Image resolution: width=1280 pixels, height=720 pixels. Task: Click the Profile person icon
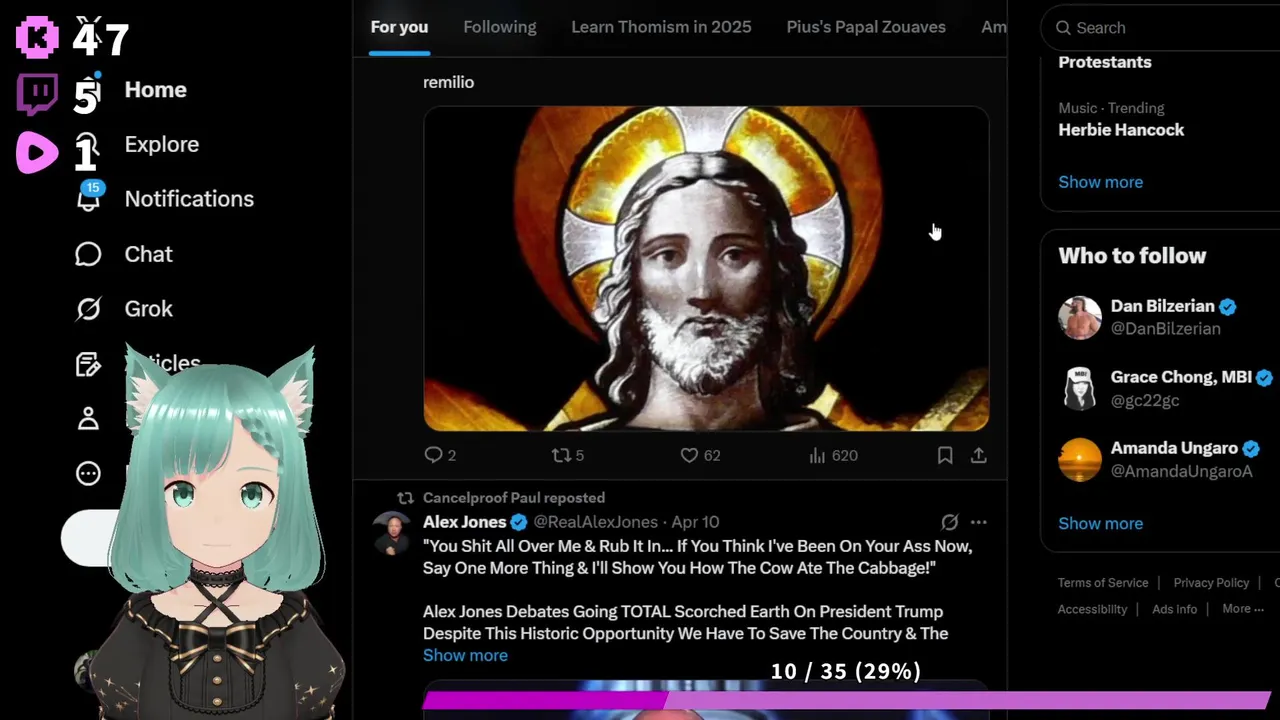pyautogui.click(x=88, y=419)
